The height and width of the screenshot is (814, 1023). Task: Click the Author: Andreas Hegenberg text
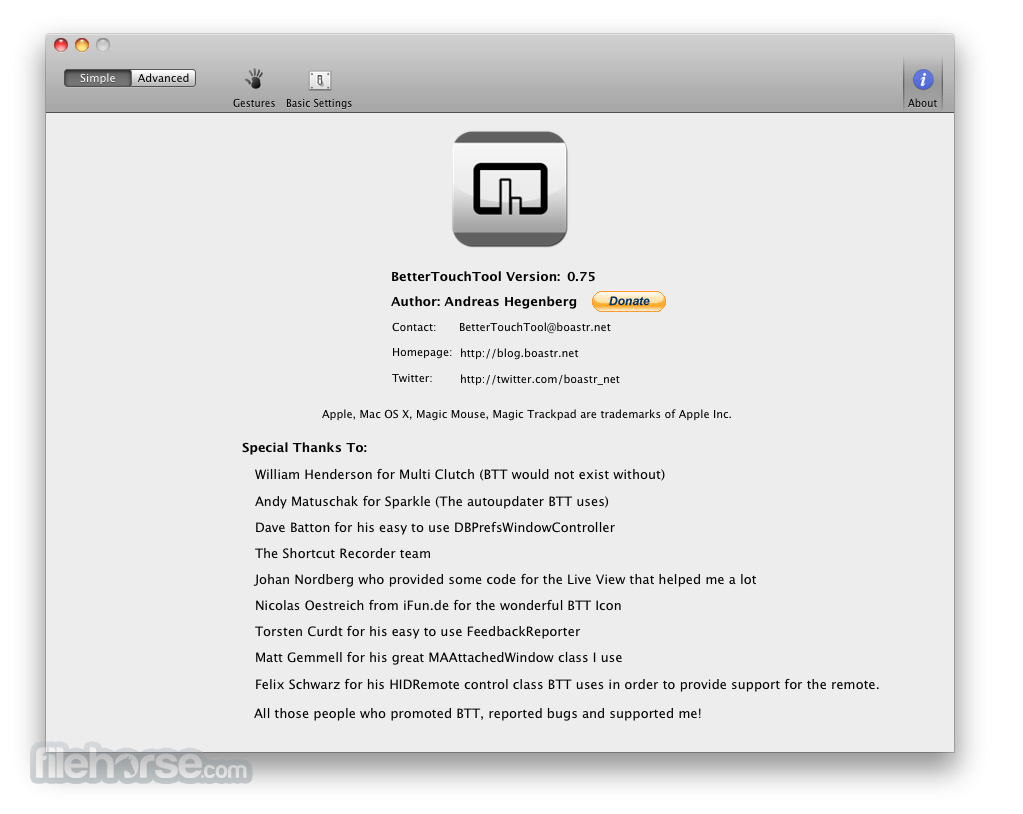483,301
